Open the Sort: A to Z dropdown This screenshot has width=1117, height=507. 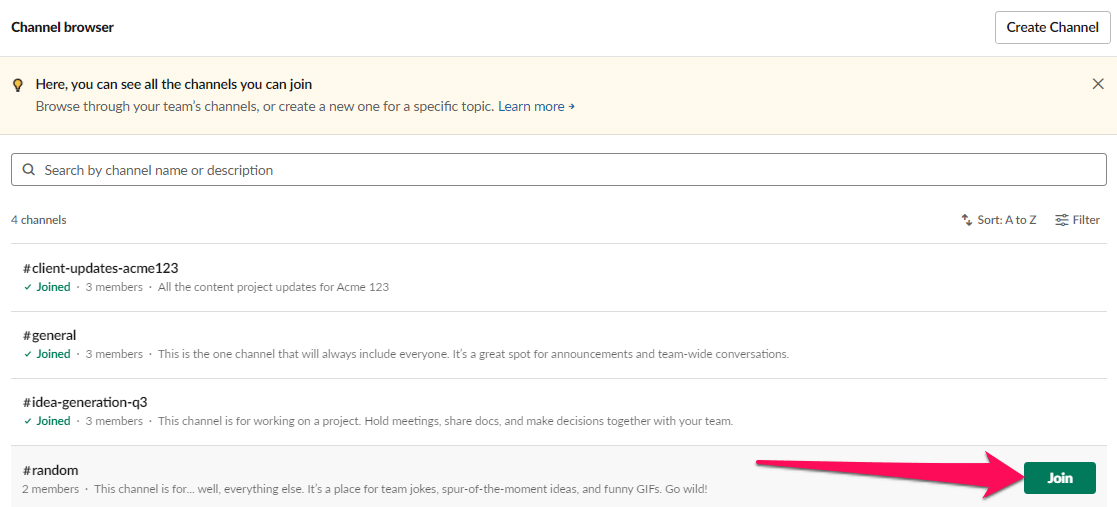click(x=999, y=220)
